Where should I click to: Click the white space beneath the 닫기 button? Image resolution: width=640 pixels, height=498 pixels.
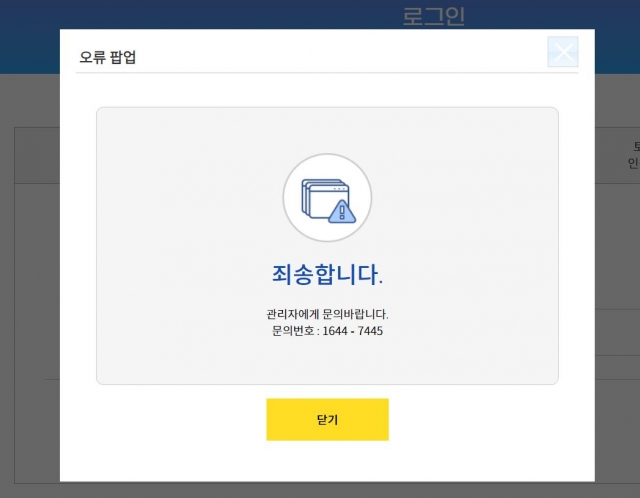pyautogui.click(x=327, y=461)
